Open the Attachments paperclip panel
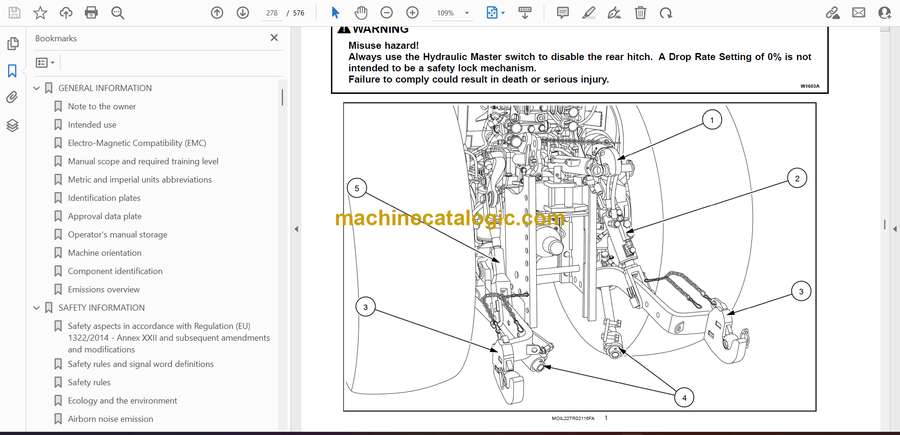 click(13, 98)
